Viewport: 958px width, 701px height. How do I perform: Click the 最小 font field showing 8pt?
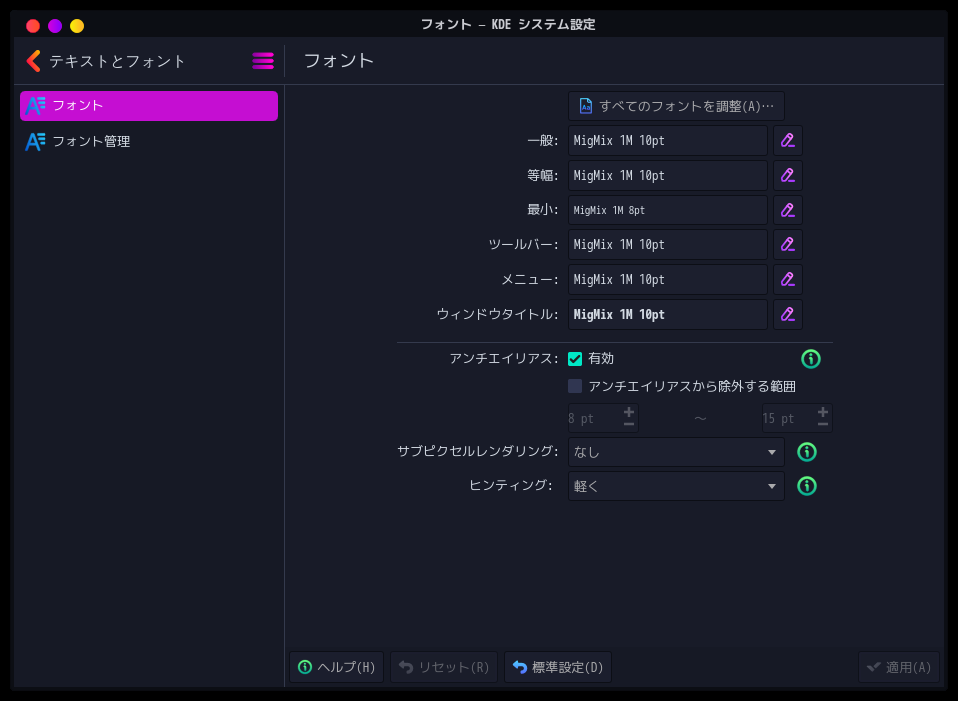tap(667, 210)
